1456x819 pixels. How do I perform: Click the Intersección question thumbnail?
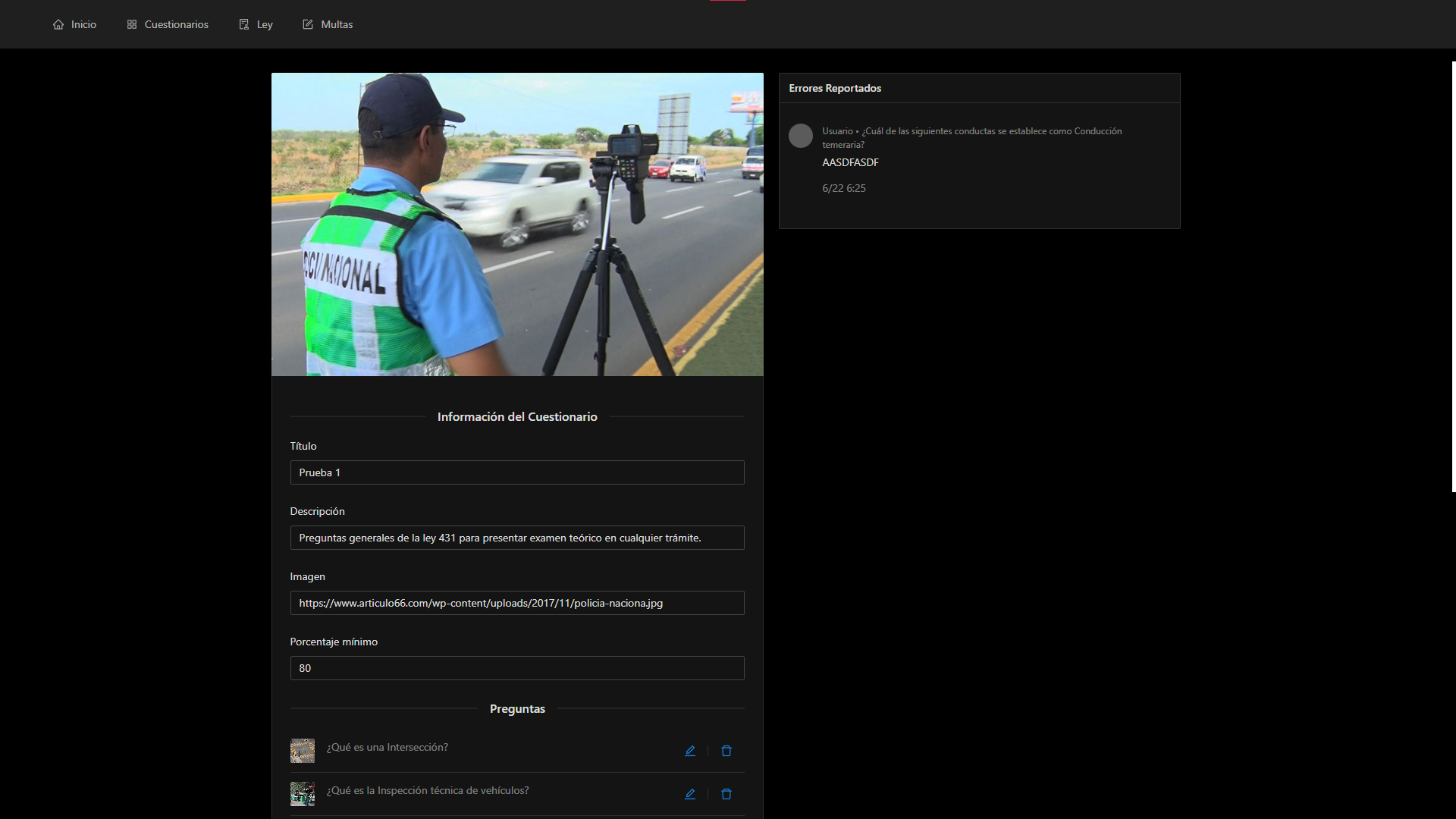pyautogui.click(x=303, y=751)
